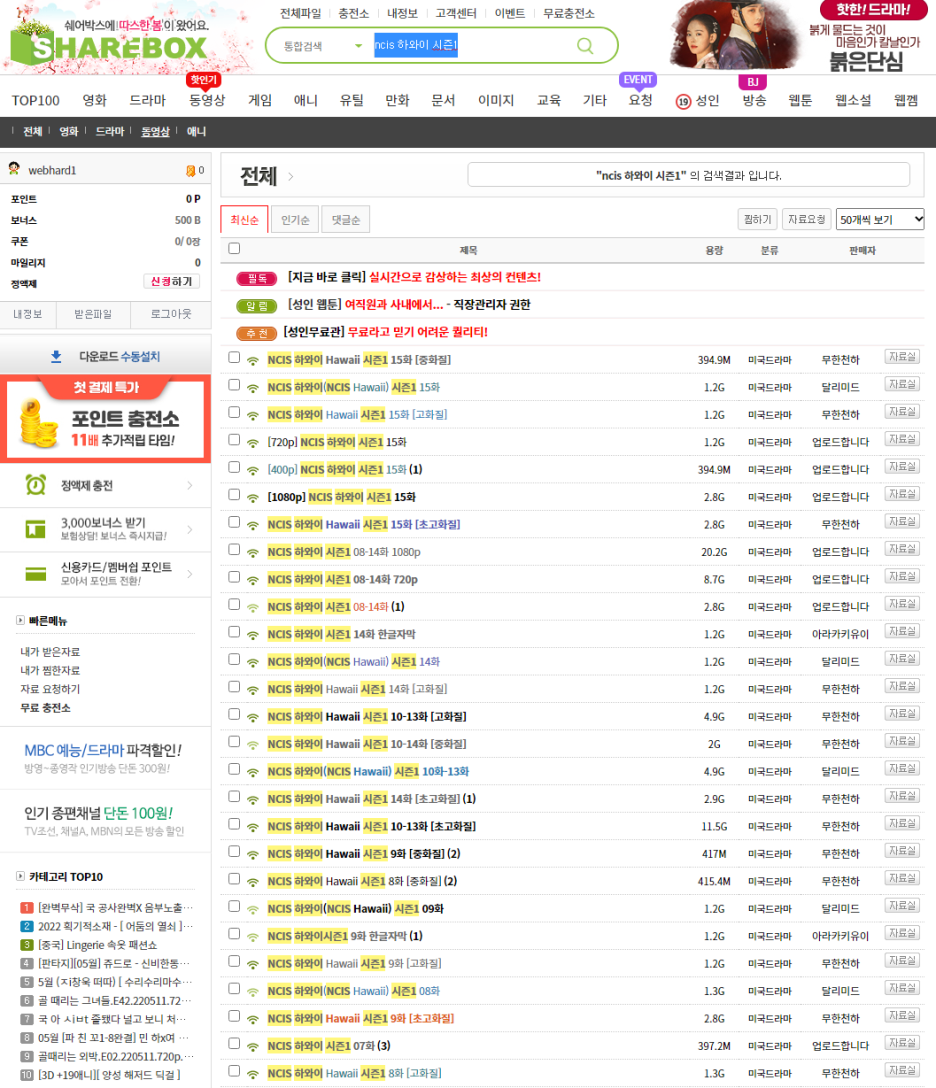Viewport: 936px width, 1088px height.
Task: Open the flat-rate recharge clock icon
Action: (35, 485)
